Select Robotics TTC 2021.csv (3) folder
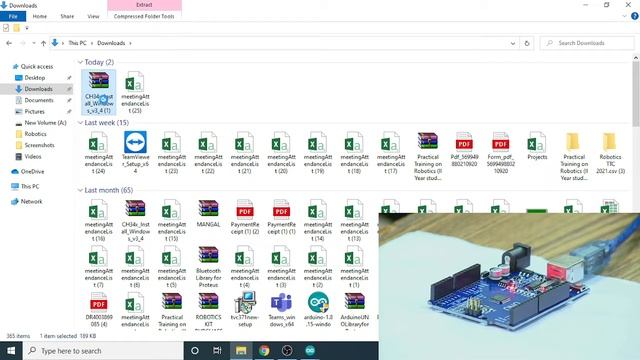This screenshot has height=360, width=640. click(610, 153)
